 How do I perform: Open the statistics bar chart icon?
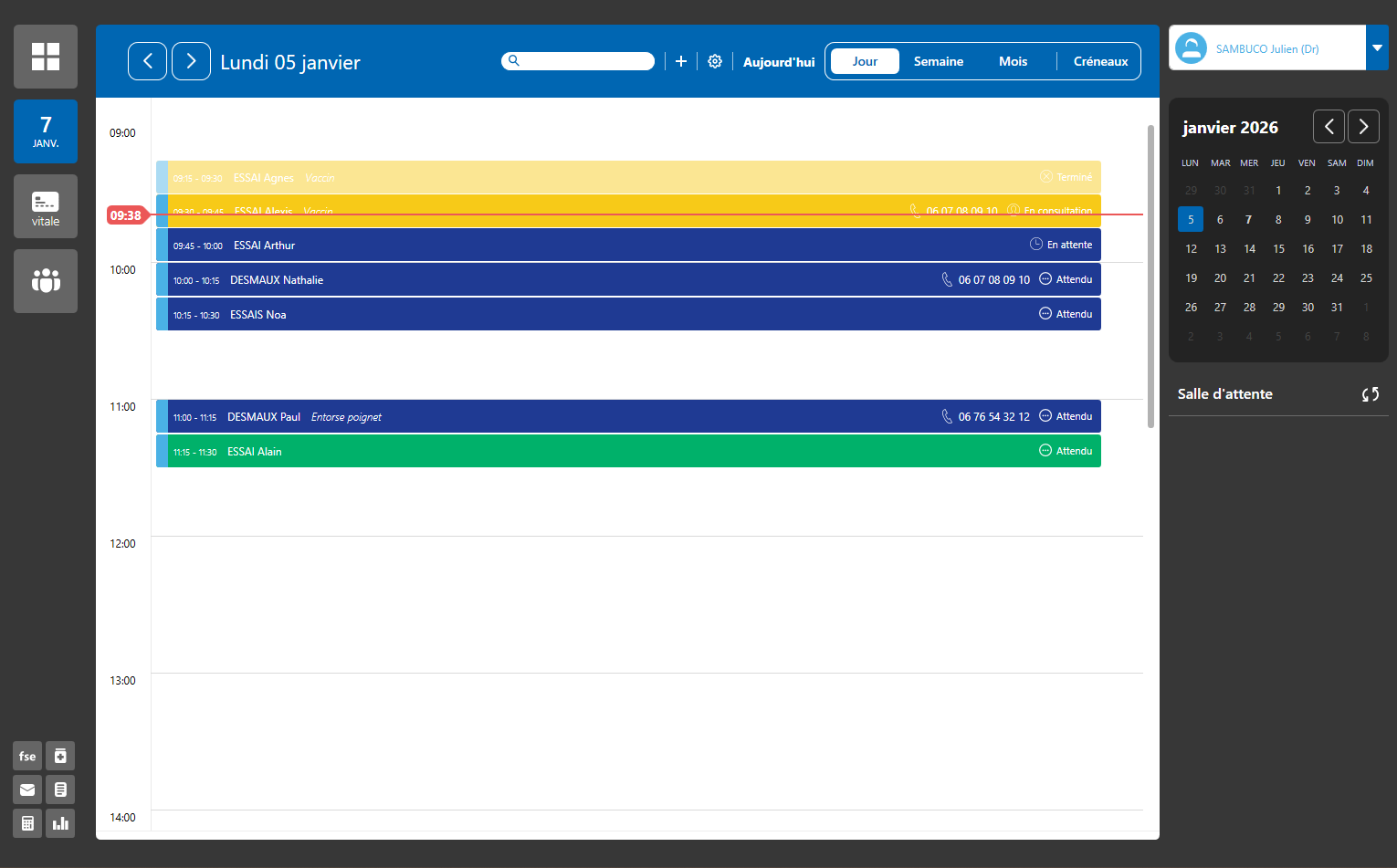(x=60, y=823)
